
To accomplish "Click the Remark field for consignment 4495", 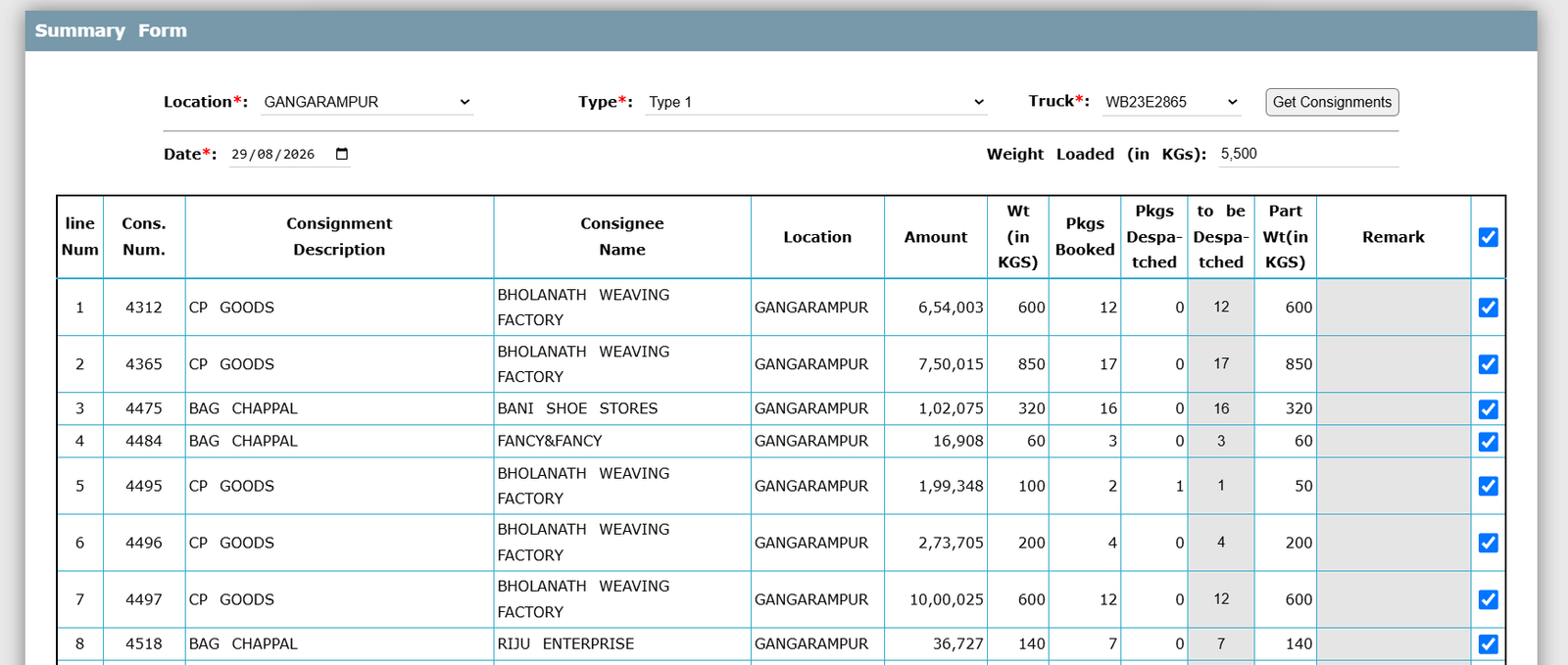I will coord(1394,485).
